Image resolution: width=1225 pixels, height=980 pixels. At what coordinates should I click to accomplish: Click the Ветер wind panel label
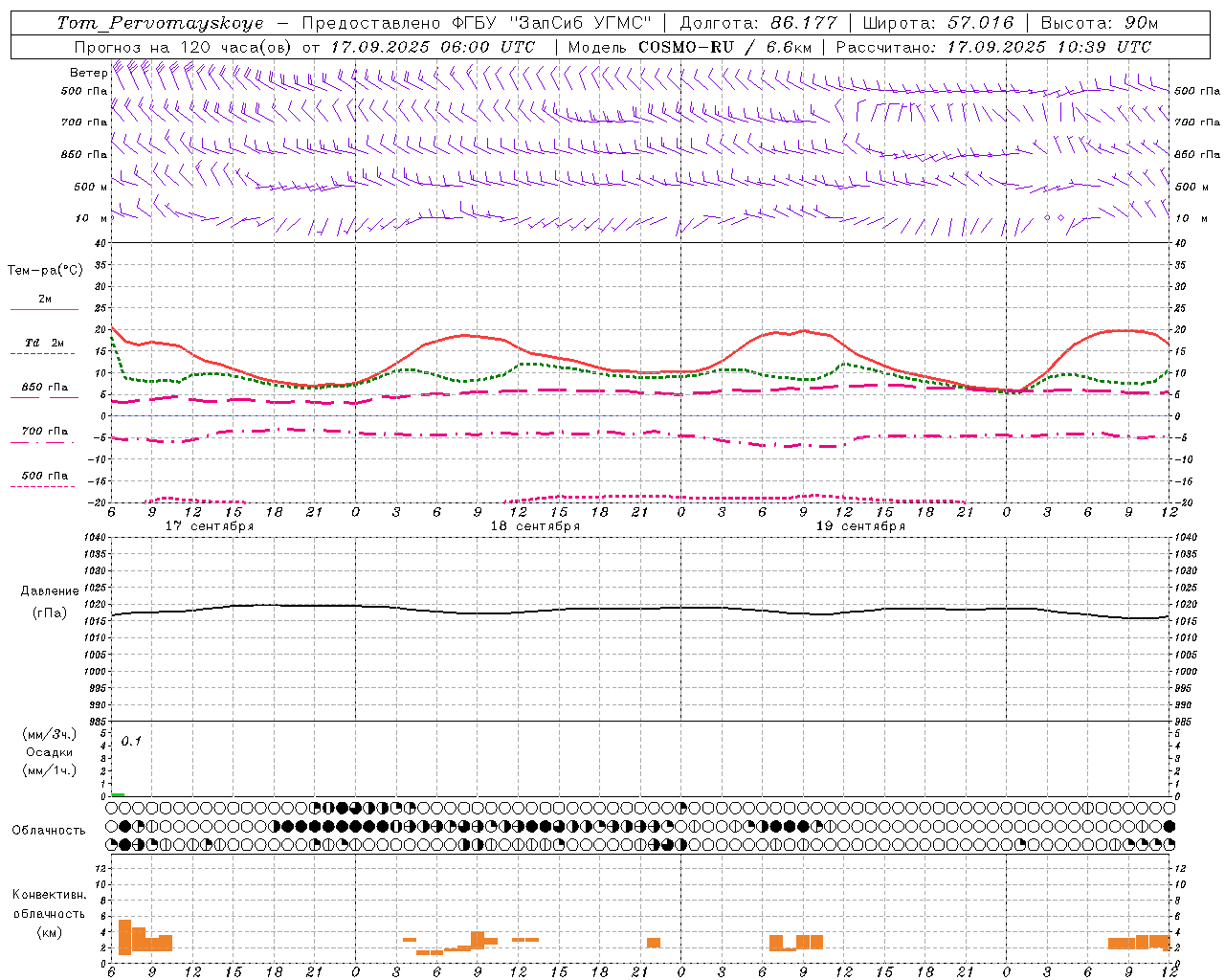pos(88,73)
